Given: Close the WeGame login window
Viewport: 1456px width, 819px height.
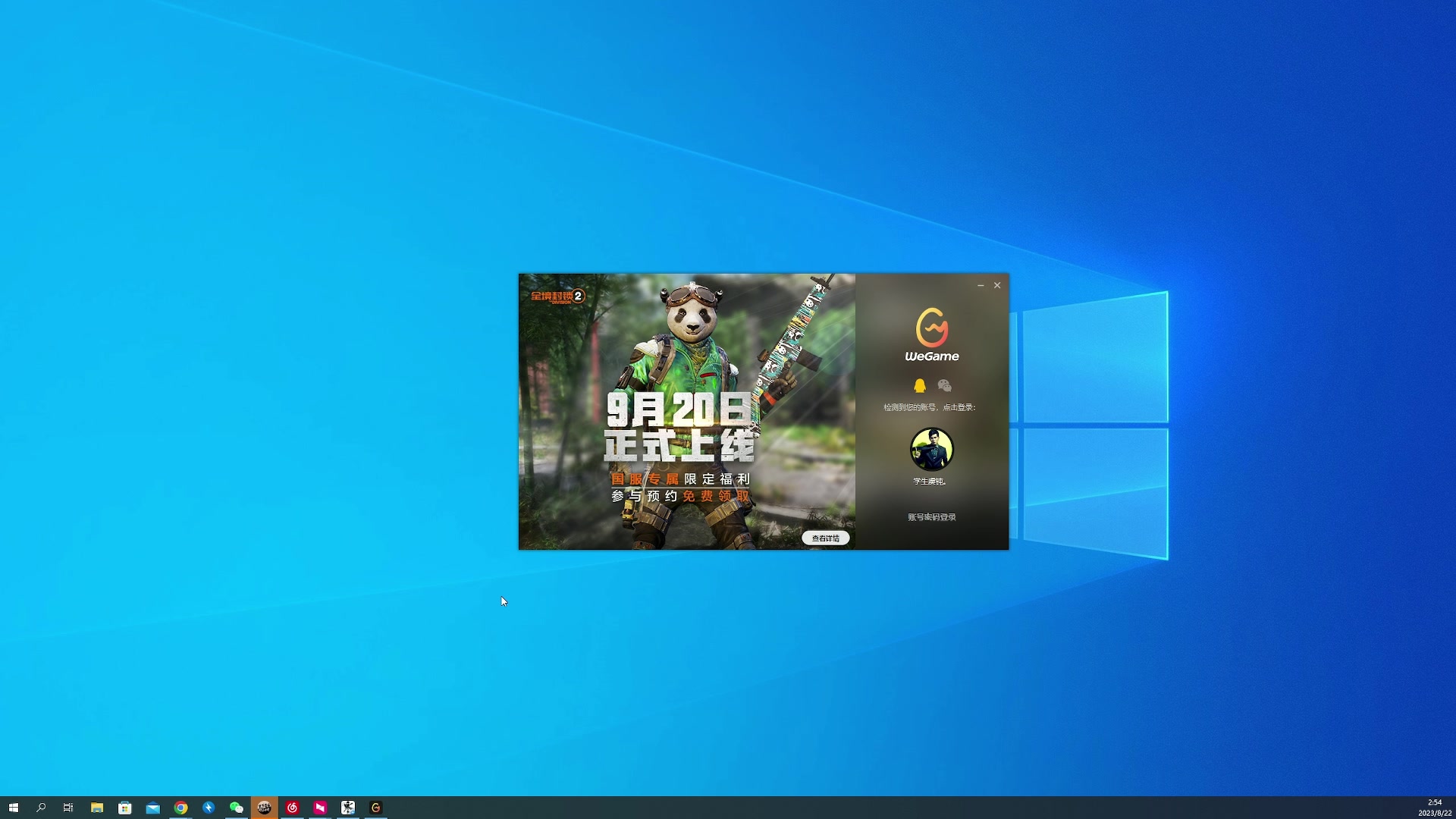Looking at the screenshot, I should coord(997,286).
